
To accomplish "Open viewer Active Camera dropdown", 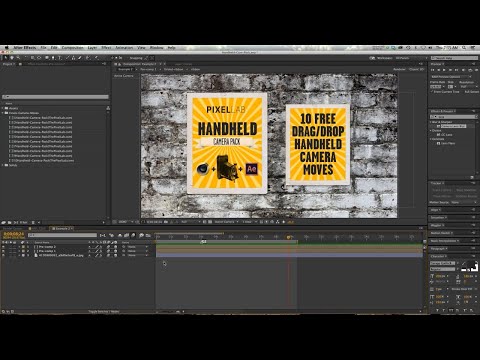I will 226,222.
